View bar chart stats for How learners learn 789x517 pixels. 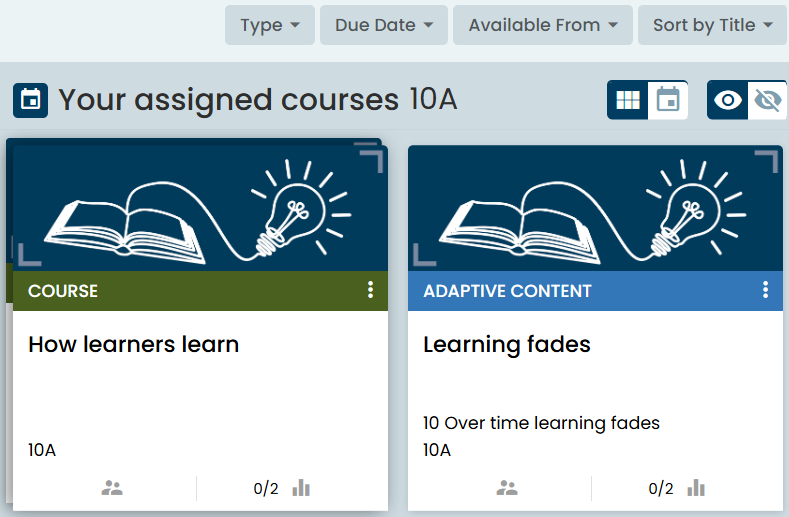pyautogui.click(x=301, y=488)
